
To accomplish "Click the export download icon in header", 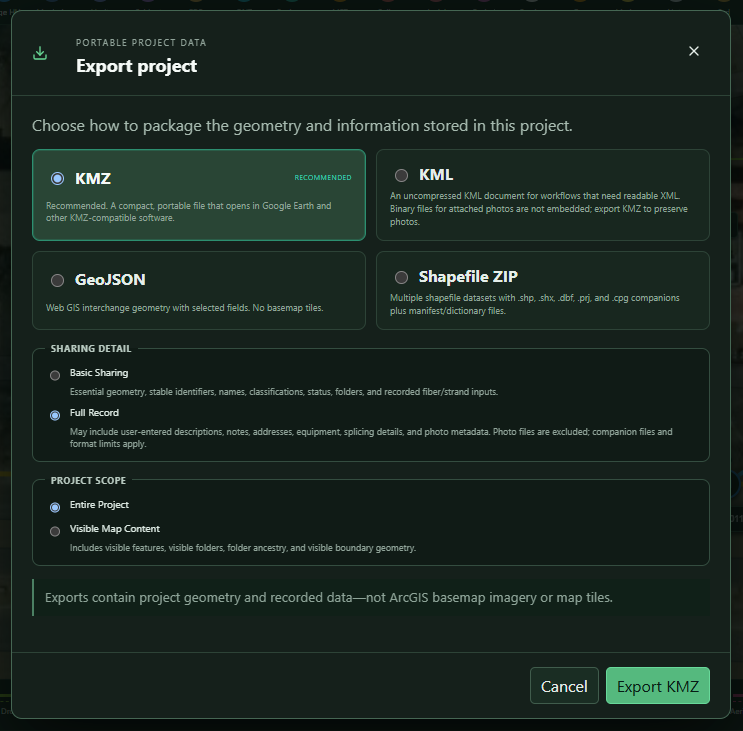I will [x=40, y=53].
